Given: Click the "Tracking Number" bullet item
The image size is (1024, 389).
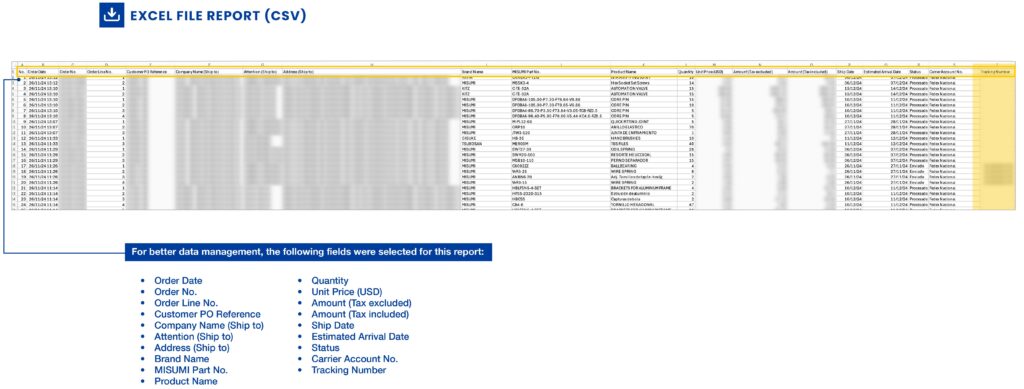Looking at the screenshot, I should point(349,369).
